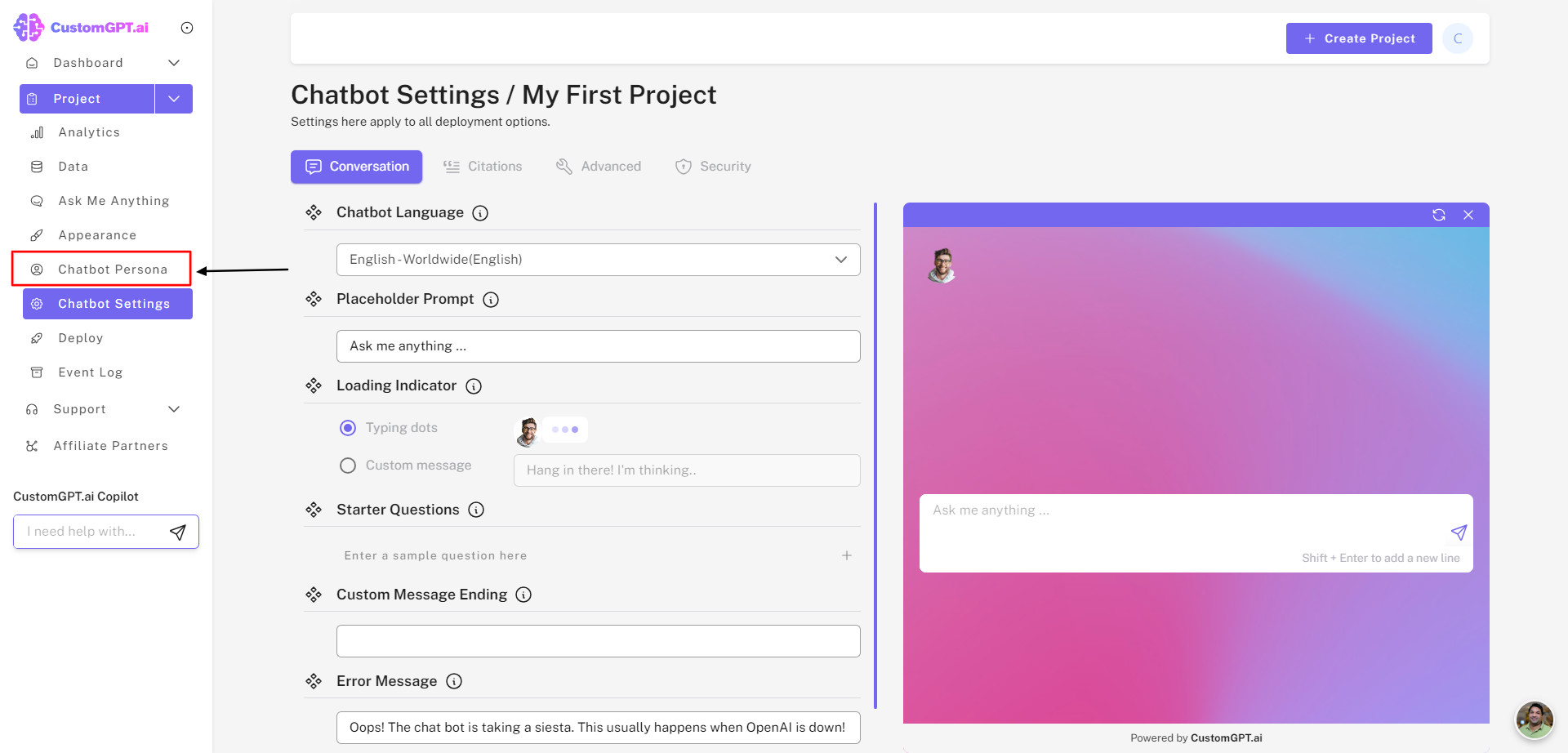Screen dimensions: 1568x753
Task: Click the Event Log archive icon
Action: point(37,372)
